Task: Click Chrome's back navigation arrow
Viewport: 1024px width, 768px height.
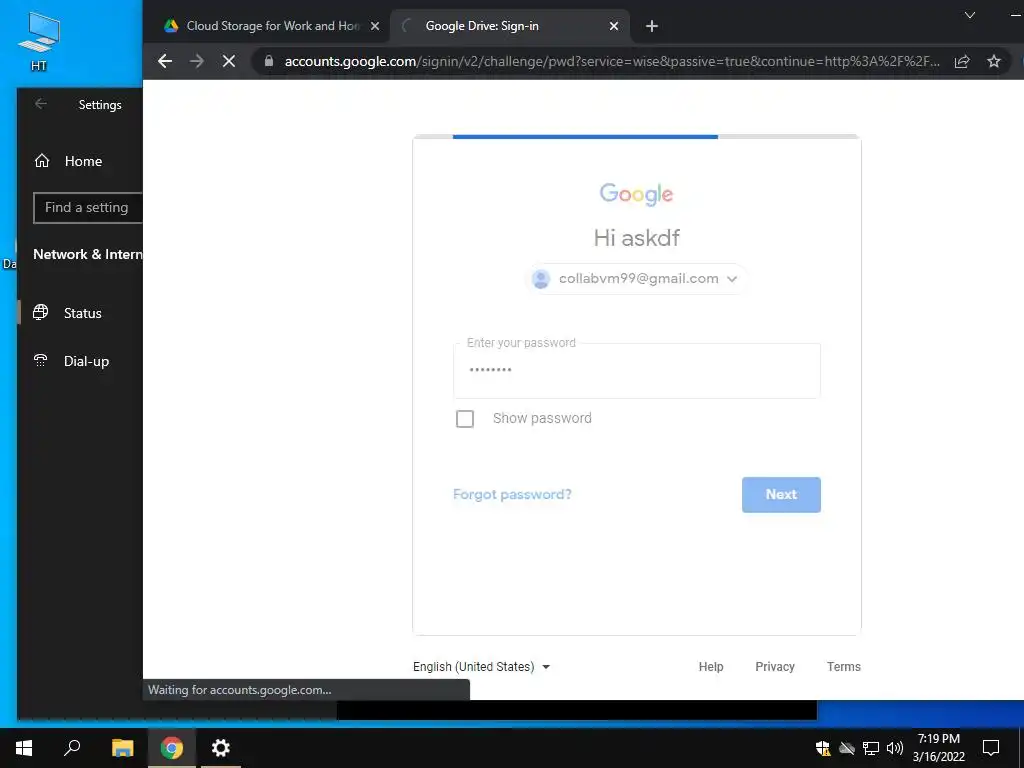Action: pyautogui.click(x=165, y=61)
